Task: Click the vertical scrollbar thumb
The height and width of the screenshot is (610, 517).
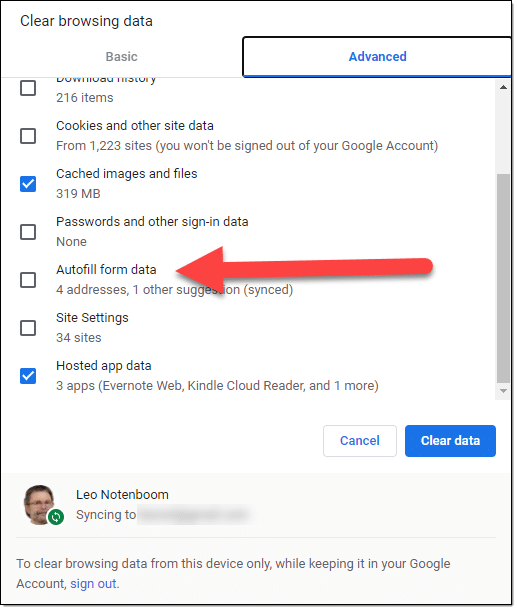Action: pos(504,279)
